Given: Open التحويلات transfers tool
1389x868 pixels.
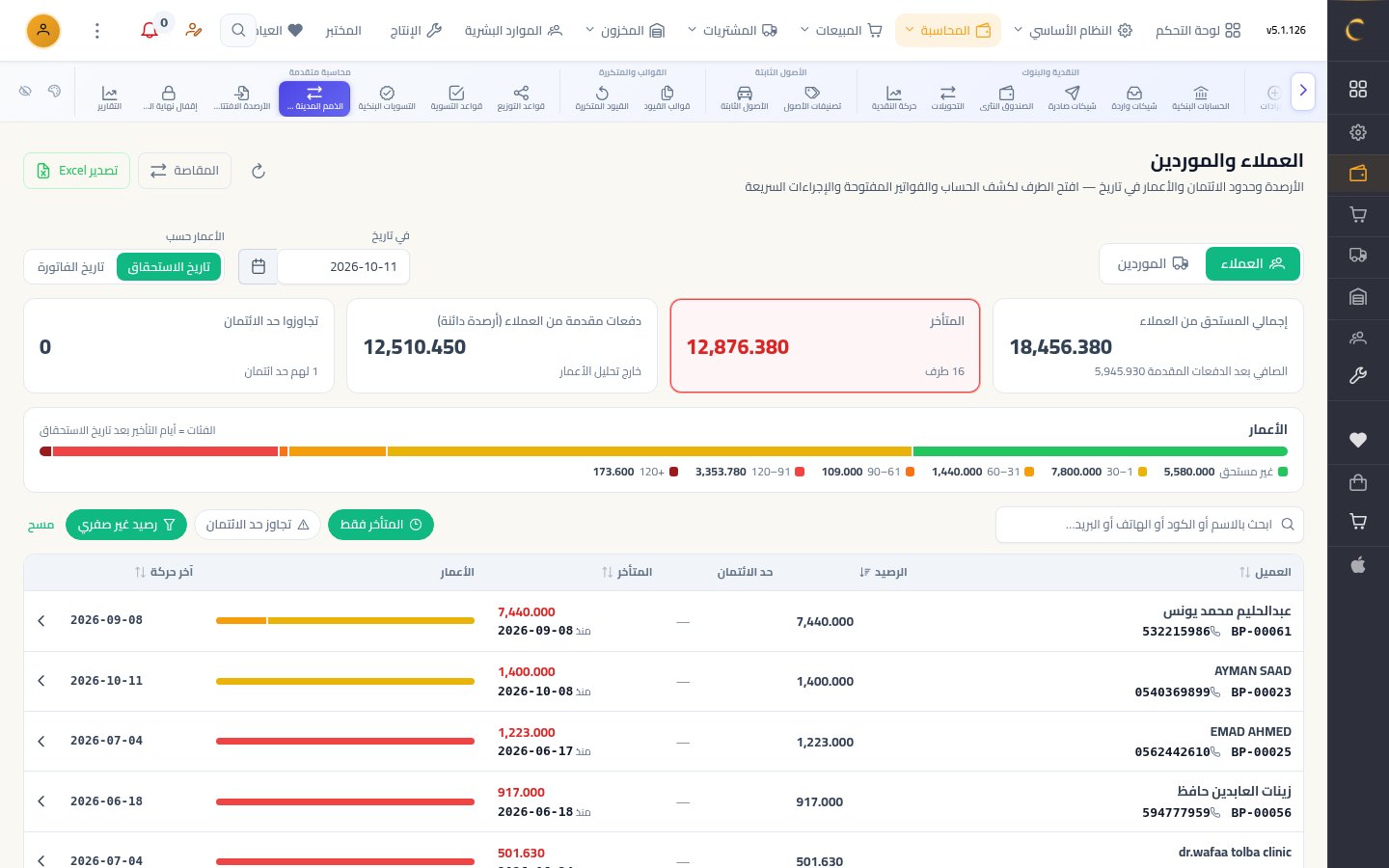Looking at the screenshot, I should tap(947, 97).
